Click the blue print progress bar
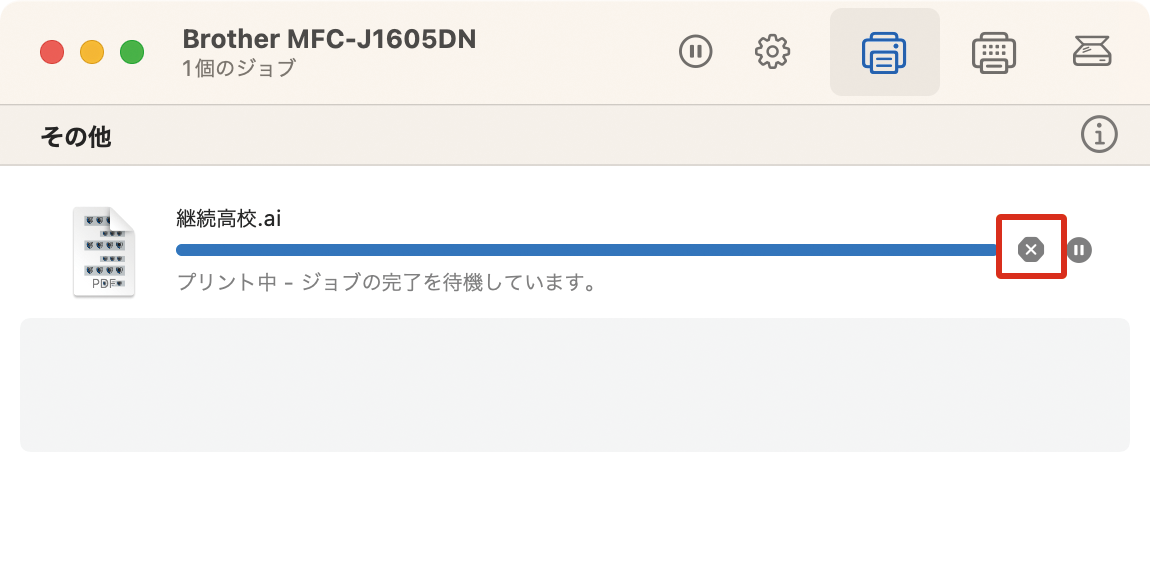1150x564 pixels. point(586,250)
